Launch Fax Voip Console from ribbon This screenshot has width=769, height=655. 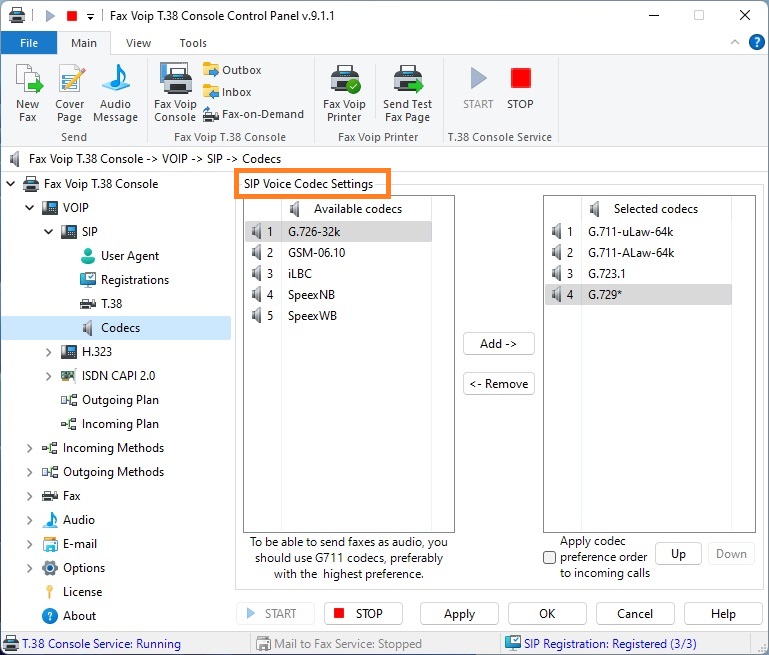pos(175,93)
